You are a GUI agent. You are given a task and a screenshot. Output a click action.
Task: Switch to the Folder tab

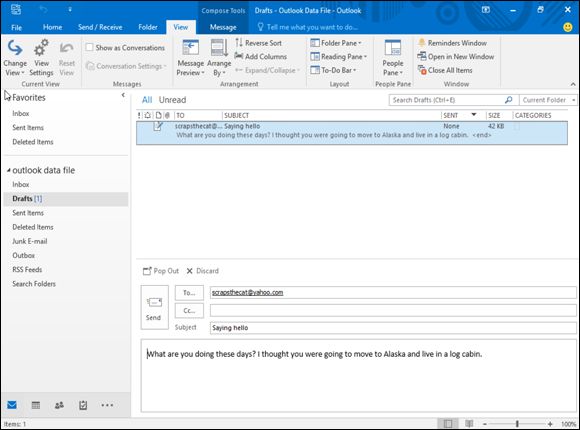[148, 27]
